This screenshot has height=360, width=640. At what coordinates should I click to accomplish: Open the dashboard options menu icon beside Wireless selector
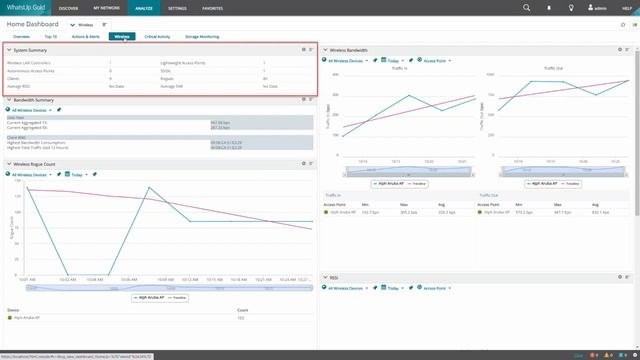coord(104,24)
